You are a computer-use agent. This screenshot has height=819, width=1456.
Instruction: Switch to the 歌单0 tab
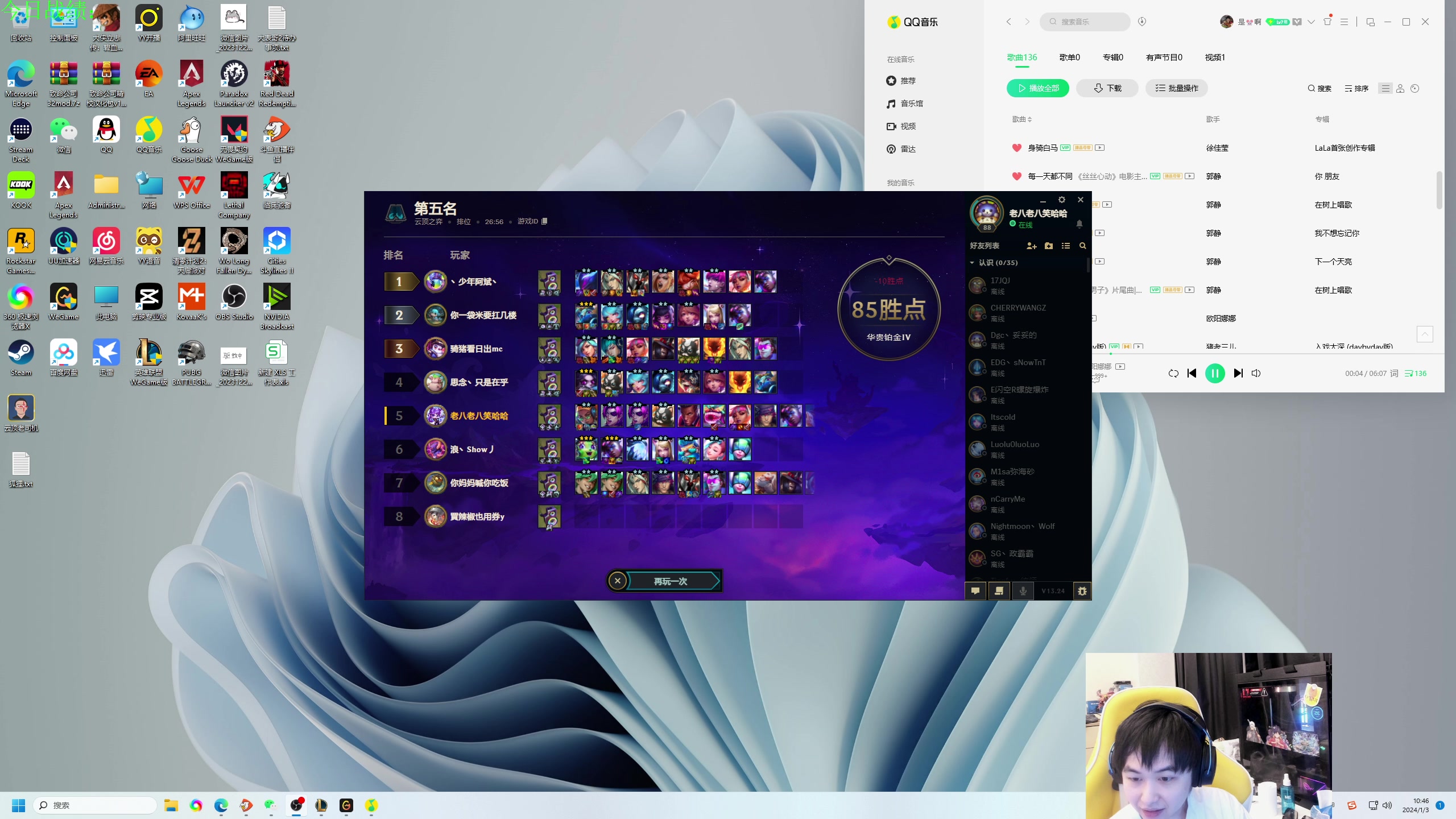(x=1069, y=57)
